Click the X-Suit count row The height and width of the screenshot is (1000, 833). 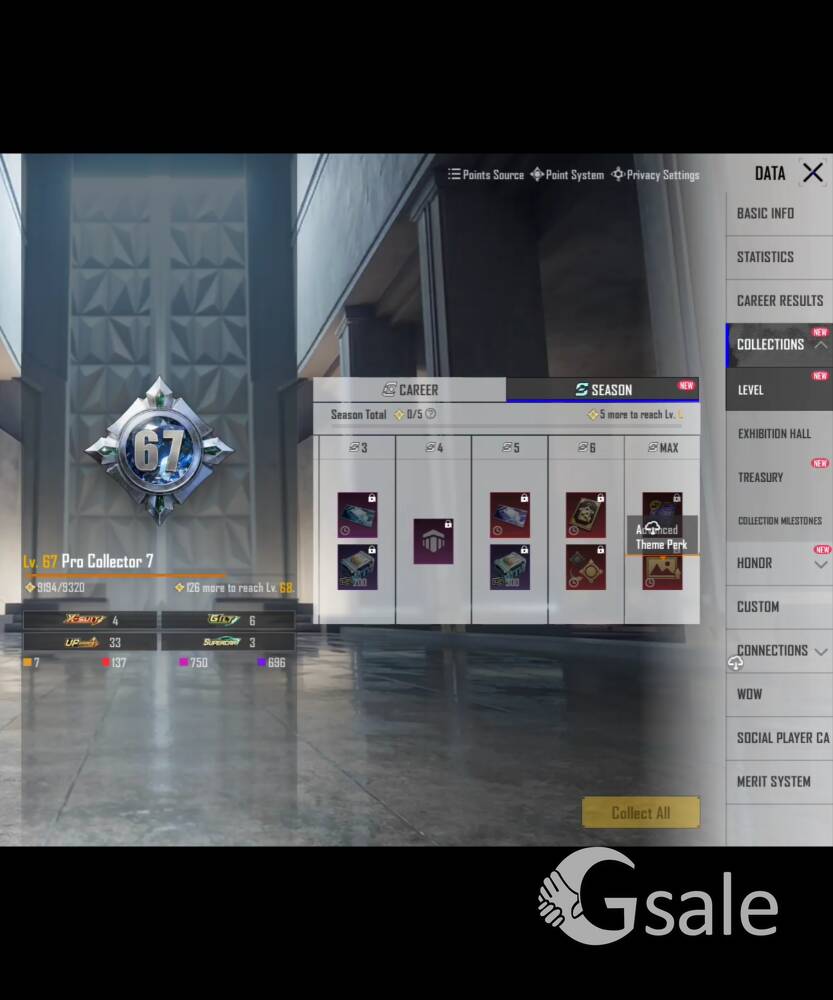[90, 620]
